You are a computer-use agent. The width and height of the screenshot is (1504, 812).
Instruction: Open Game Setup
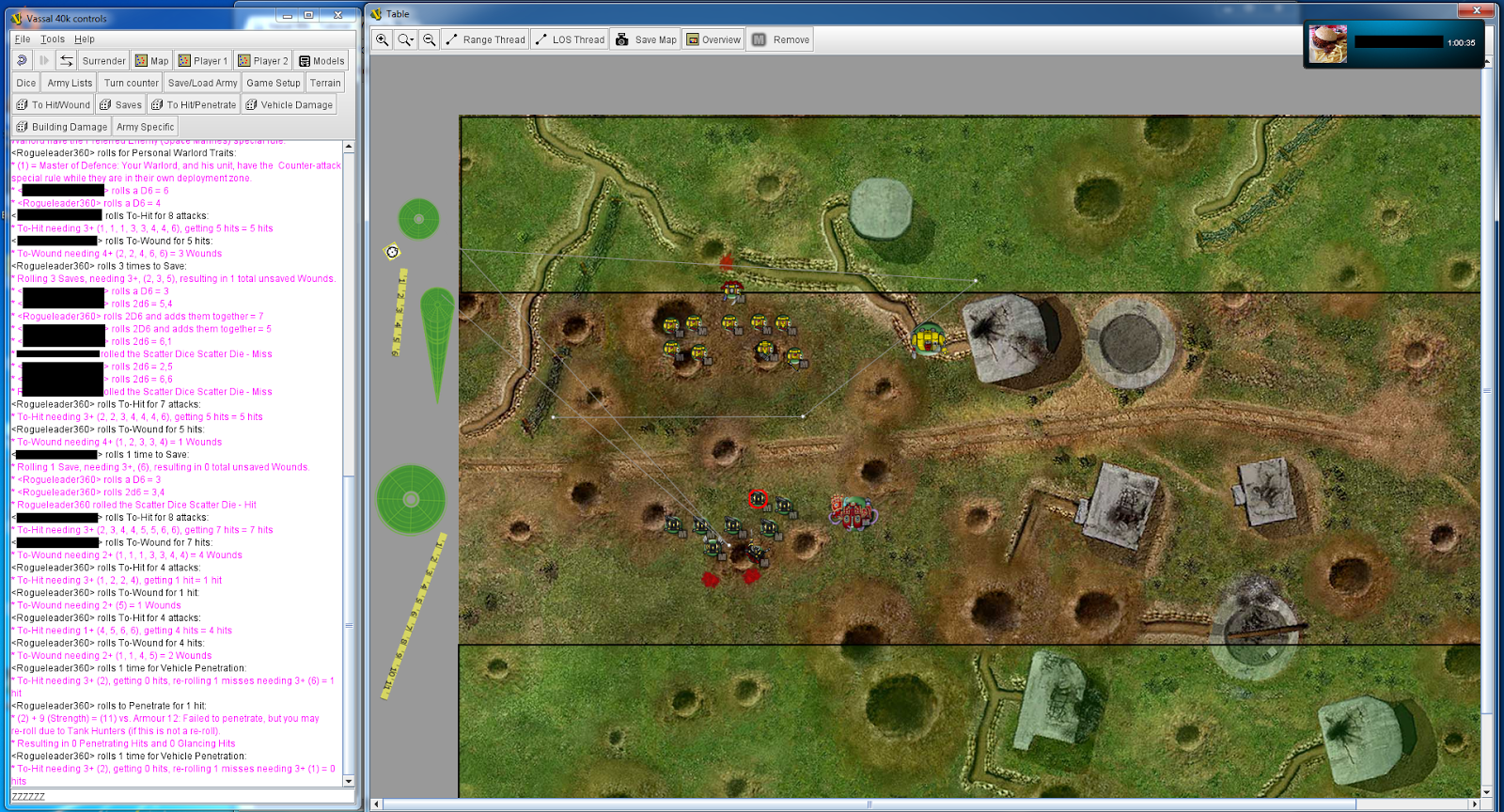pyautogui.click(x=274, y=83)
